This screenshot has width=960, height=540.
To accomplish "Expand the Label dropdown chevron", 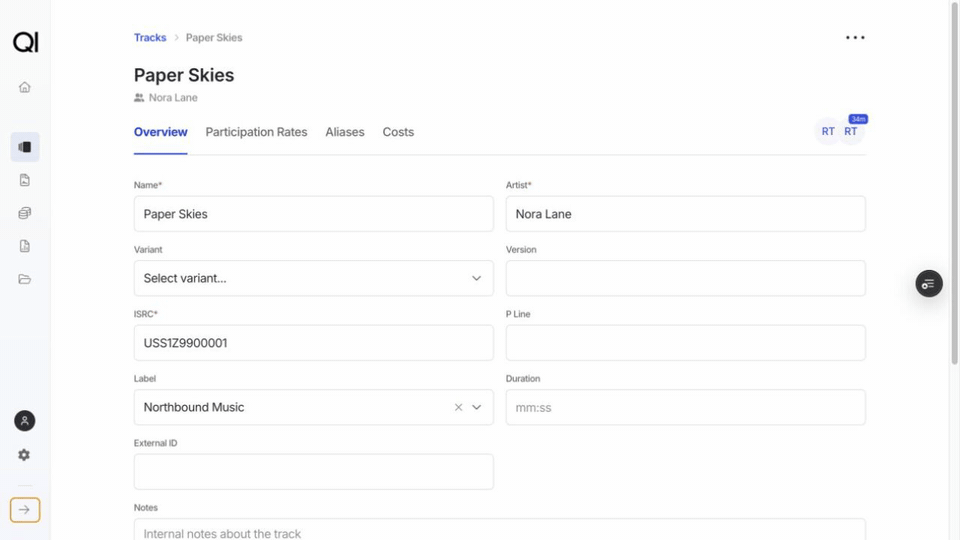I will coord(476,407).
